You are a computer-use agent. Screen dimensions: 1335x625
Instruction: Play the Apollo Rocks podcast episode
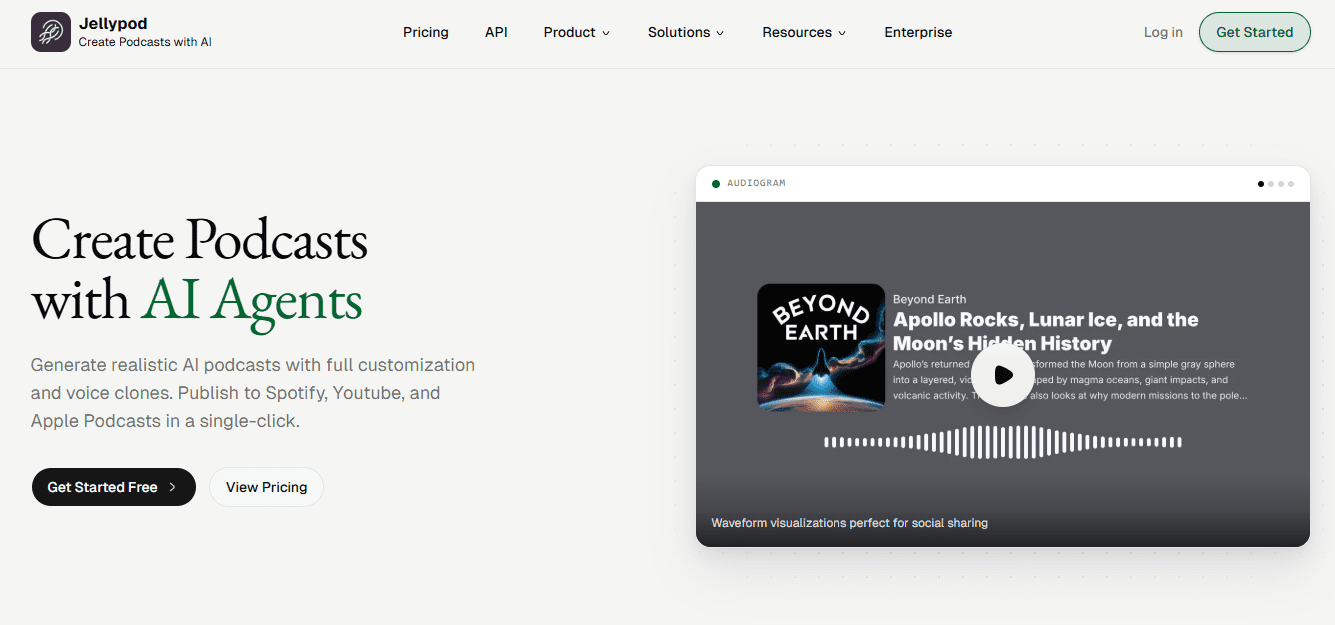(x=1002, y=375)
